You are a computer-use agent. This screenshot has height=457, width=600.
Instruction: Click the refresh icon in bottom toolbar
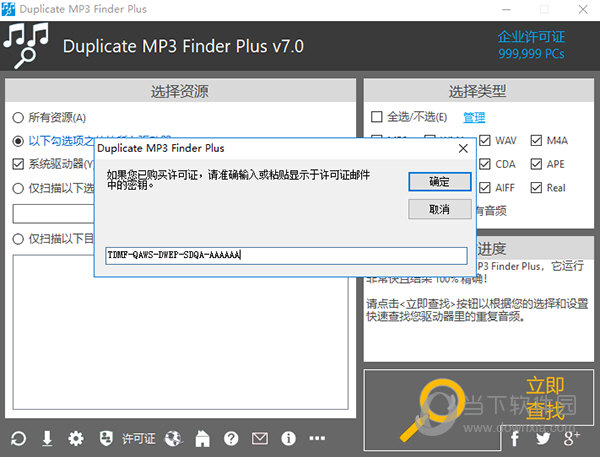tap(18, 439)
